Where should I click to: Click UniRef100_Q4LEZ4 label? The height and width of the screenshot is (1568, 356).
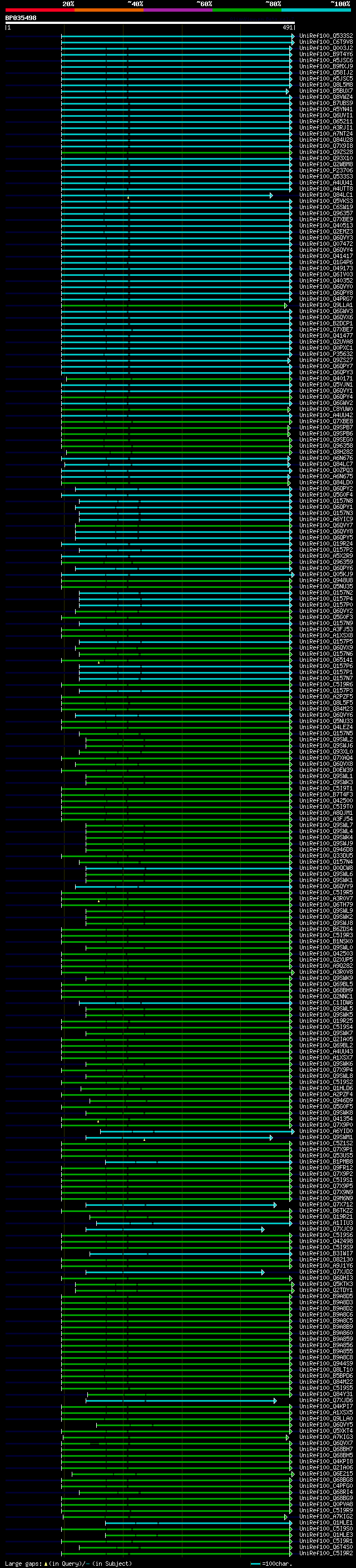(326, 728)
